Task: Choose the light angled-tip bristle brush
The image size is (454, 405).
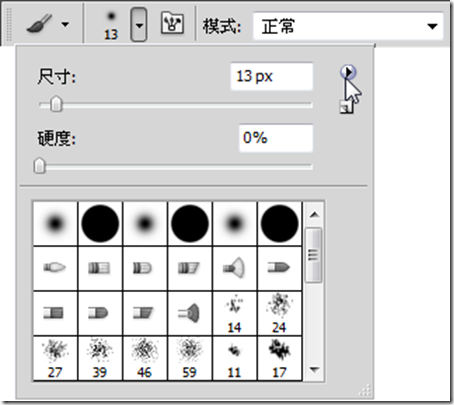Action: [x=190, y=268]
